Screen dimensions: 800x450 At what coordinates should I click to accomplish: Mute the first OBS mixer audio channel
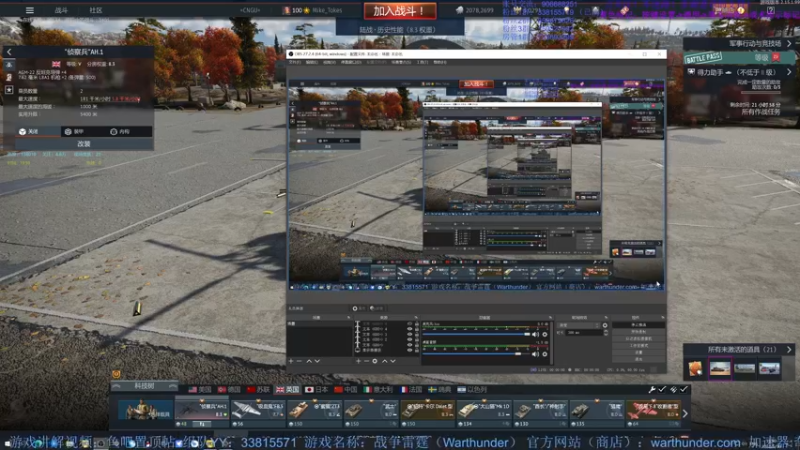(535, 335)
